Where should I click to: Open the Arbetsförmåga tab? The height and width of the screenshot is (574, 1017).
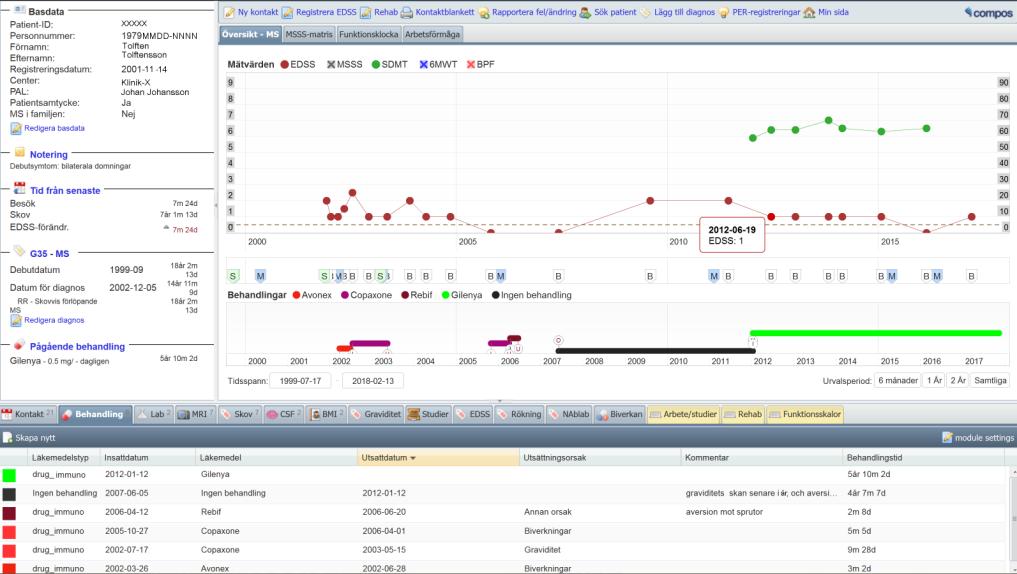[x=432, y=34]
